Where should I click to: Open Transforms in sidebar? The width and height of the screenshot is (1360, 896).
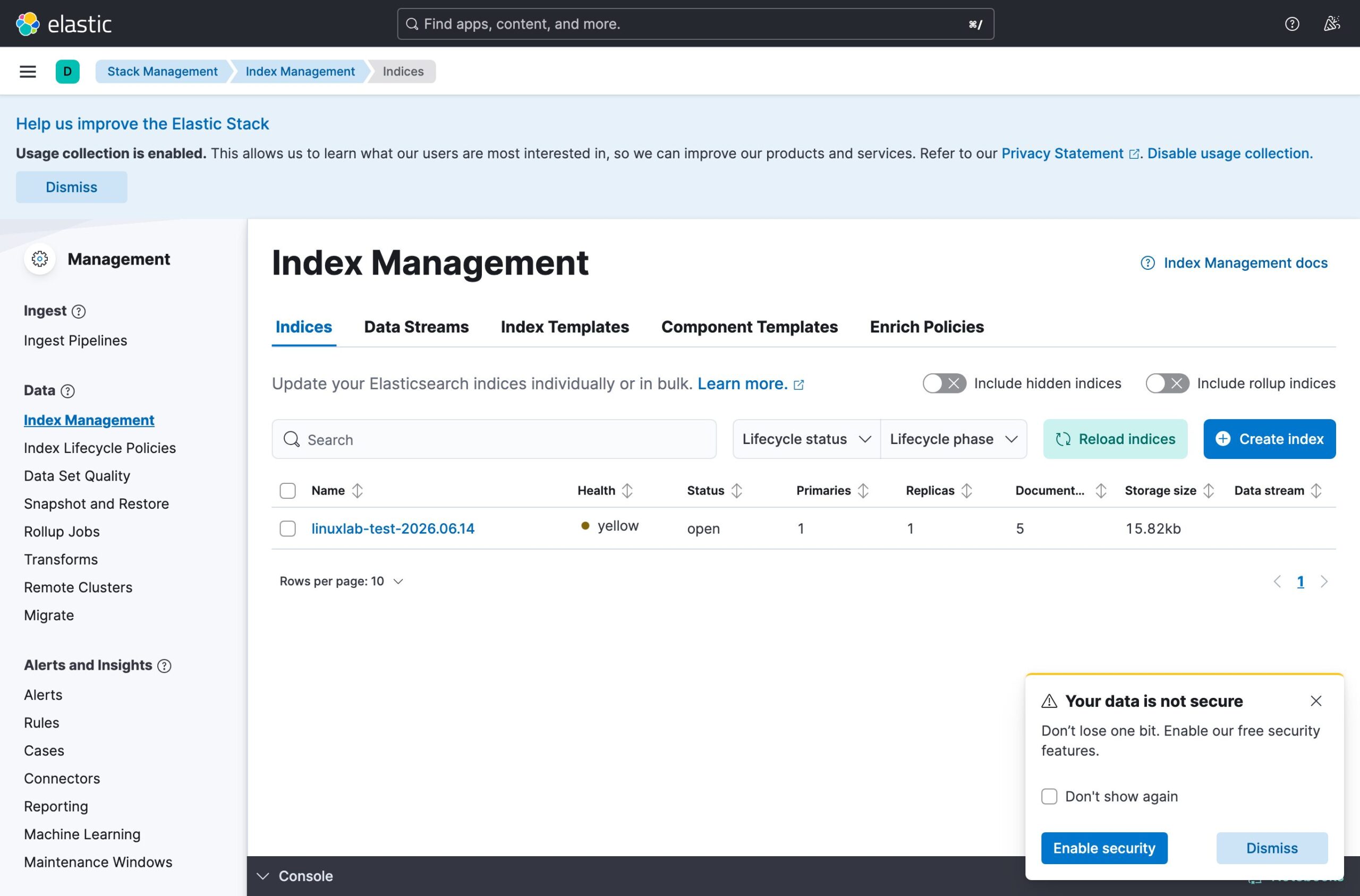[x=61, y=559]
